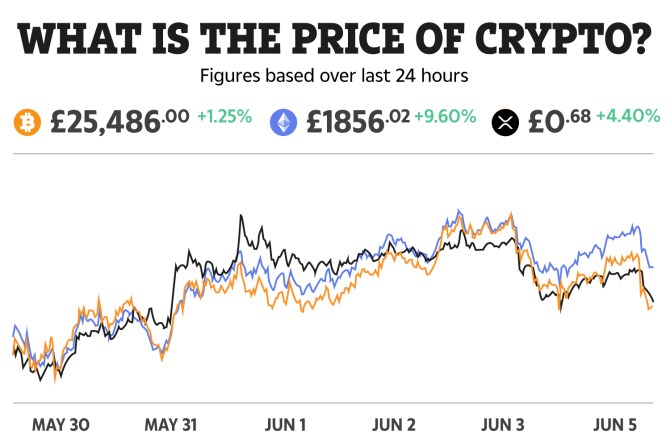The image size is (670, 446).
Task: Select the £0.68 XRP price
Action: 559,121
